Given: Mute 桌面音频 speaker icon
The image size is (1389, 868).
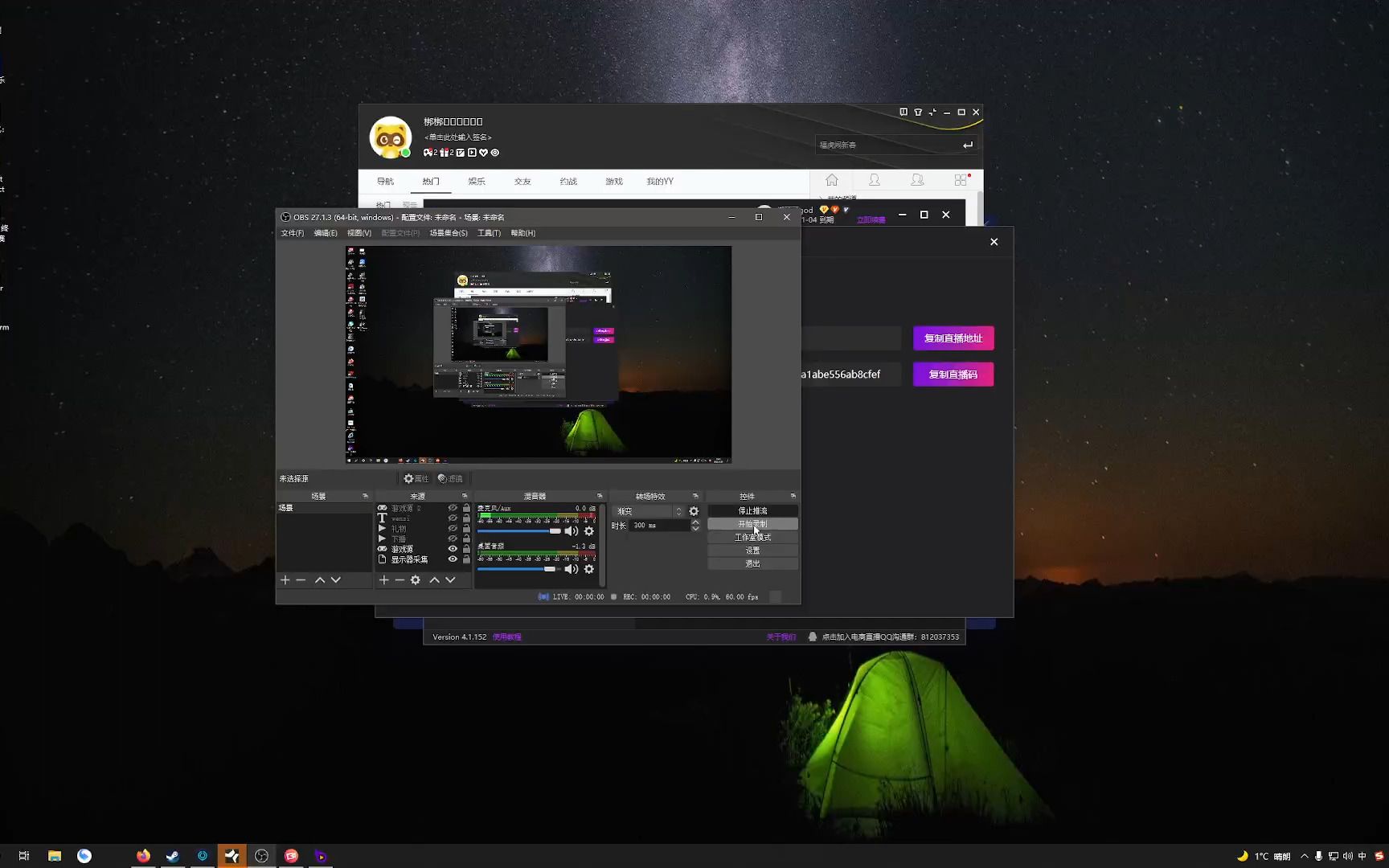Looking at the screenshot, I should 572,569.
